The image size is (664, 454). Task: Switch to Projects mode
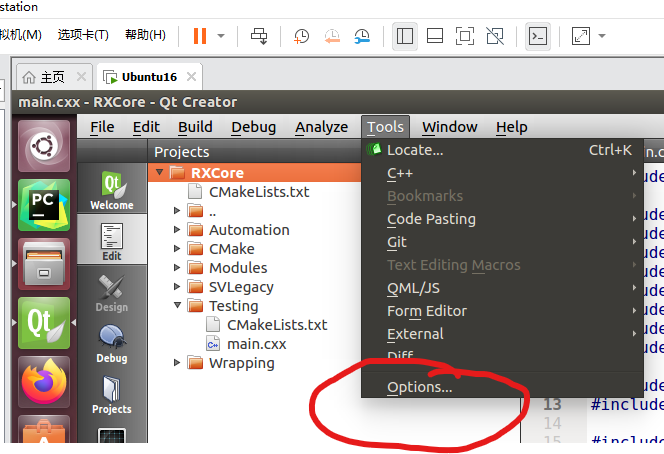tap(112, 395)
